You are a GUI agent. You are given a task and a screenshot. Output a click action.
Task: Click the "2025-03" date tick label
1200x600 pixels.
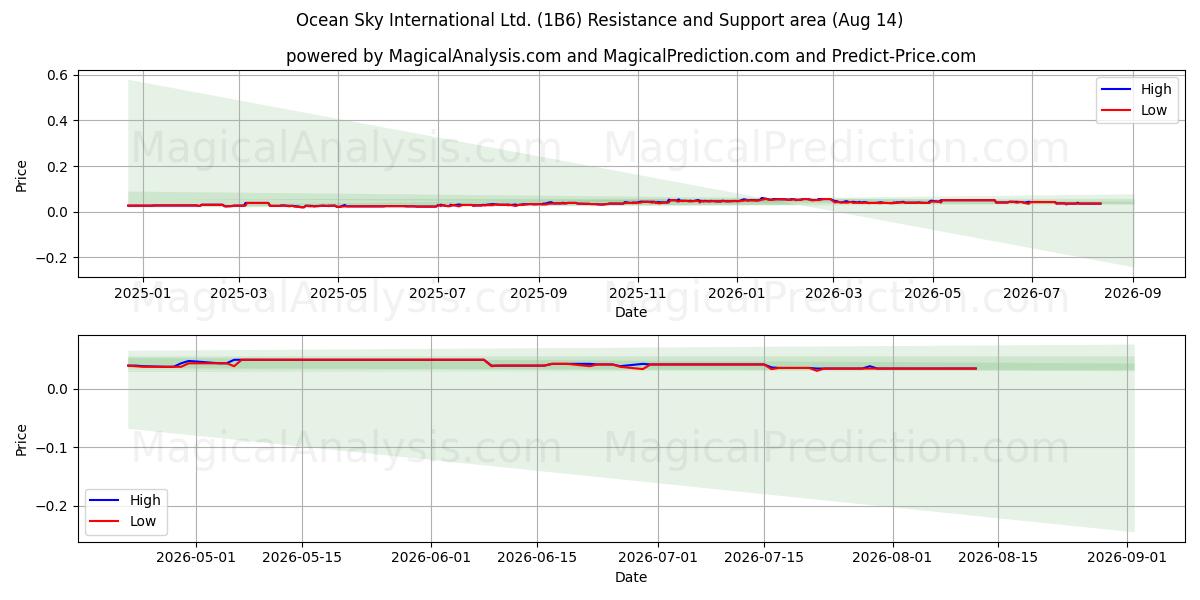[238, 293]
